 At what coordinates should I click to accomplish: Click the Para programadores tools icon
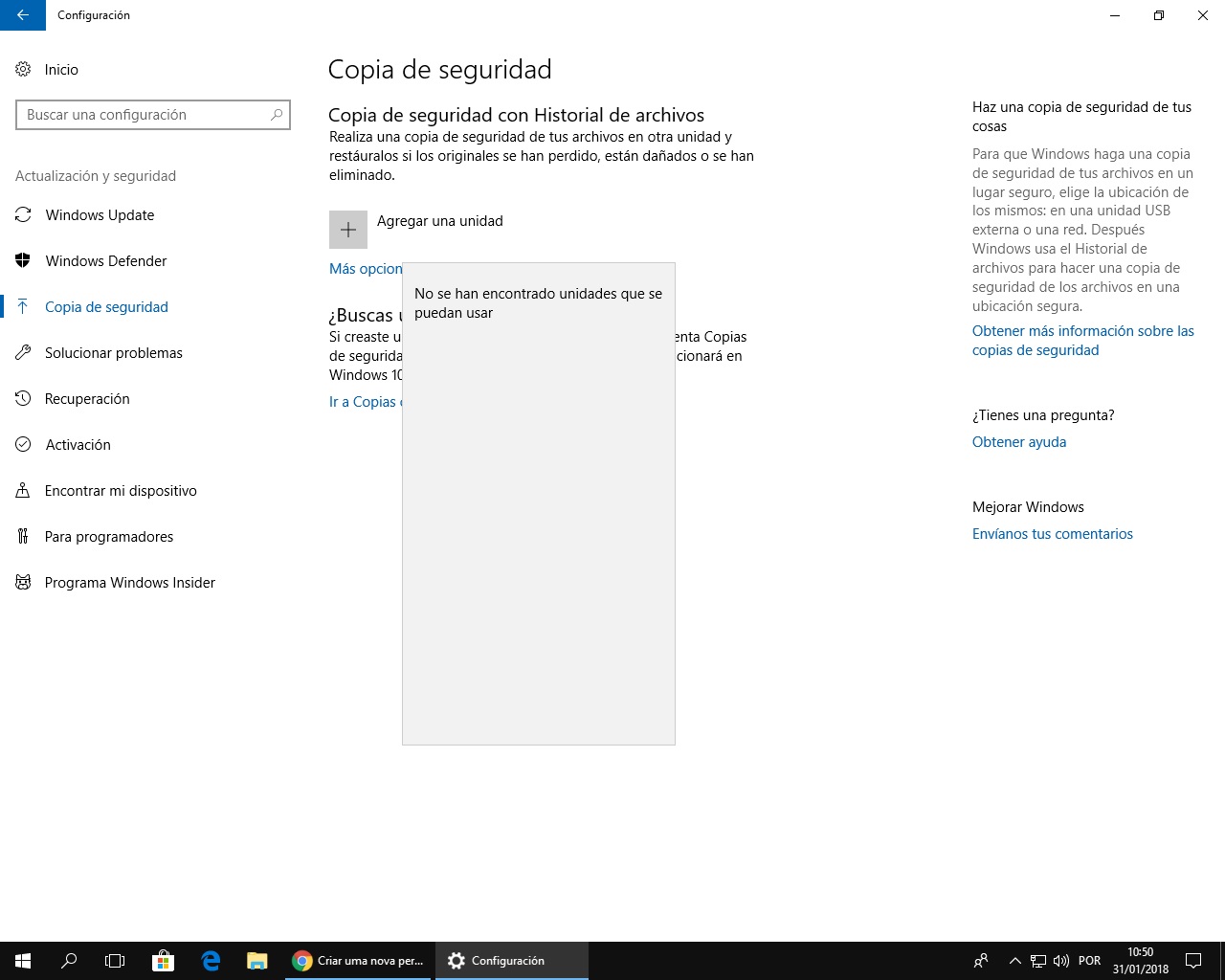point(23,537)
